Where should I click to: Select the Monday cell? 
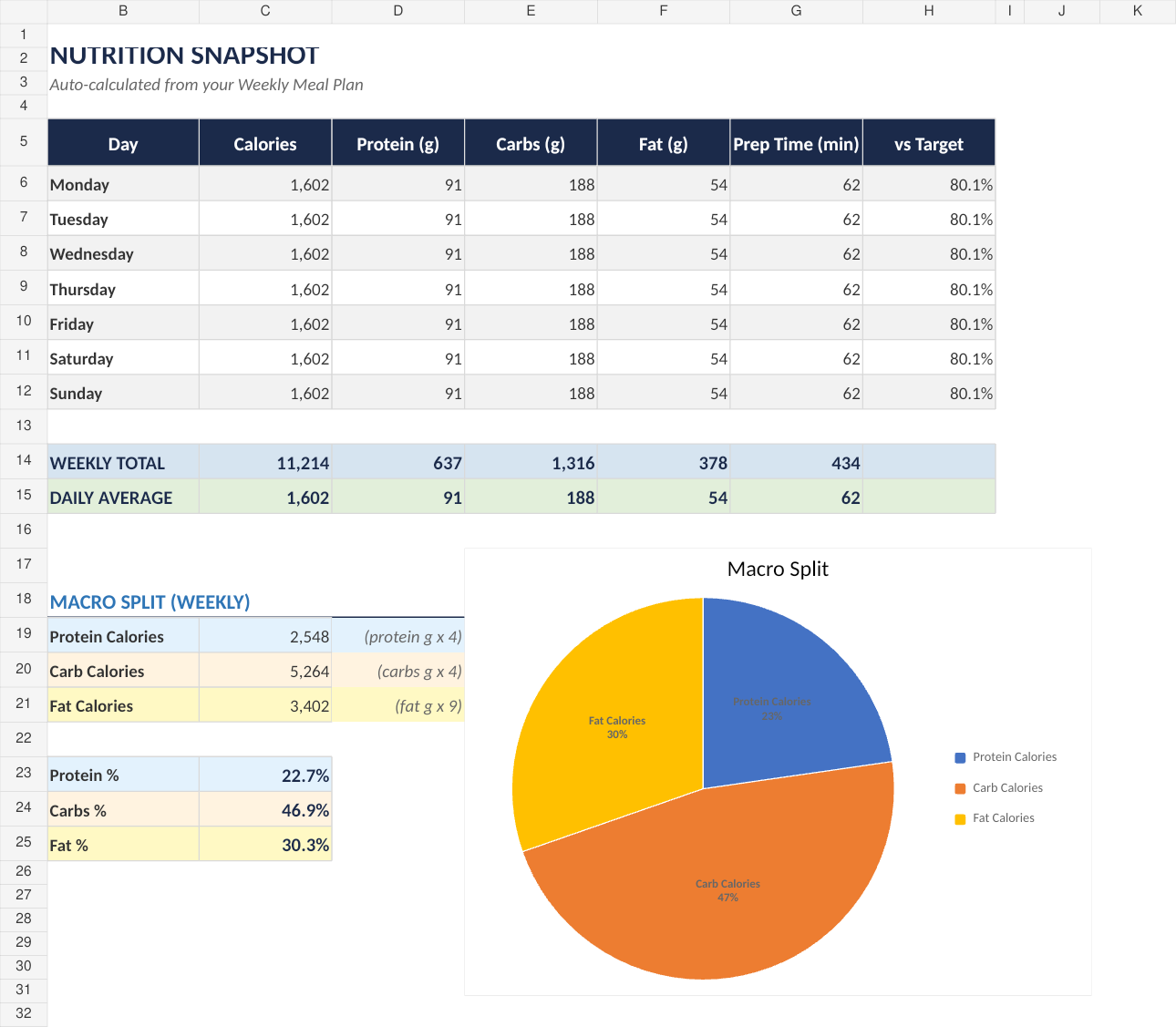123,184
